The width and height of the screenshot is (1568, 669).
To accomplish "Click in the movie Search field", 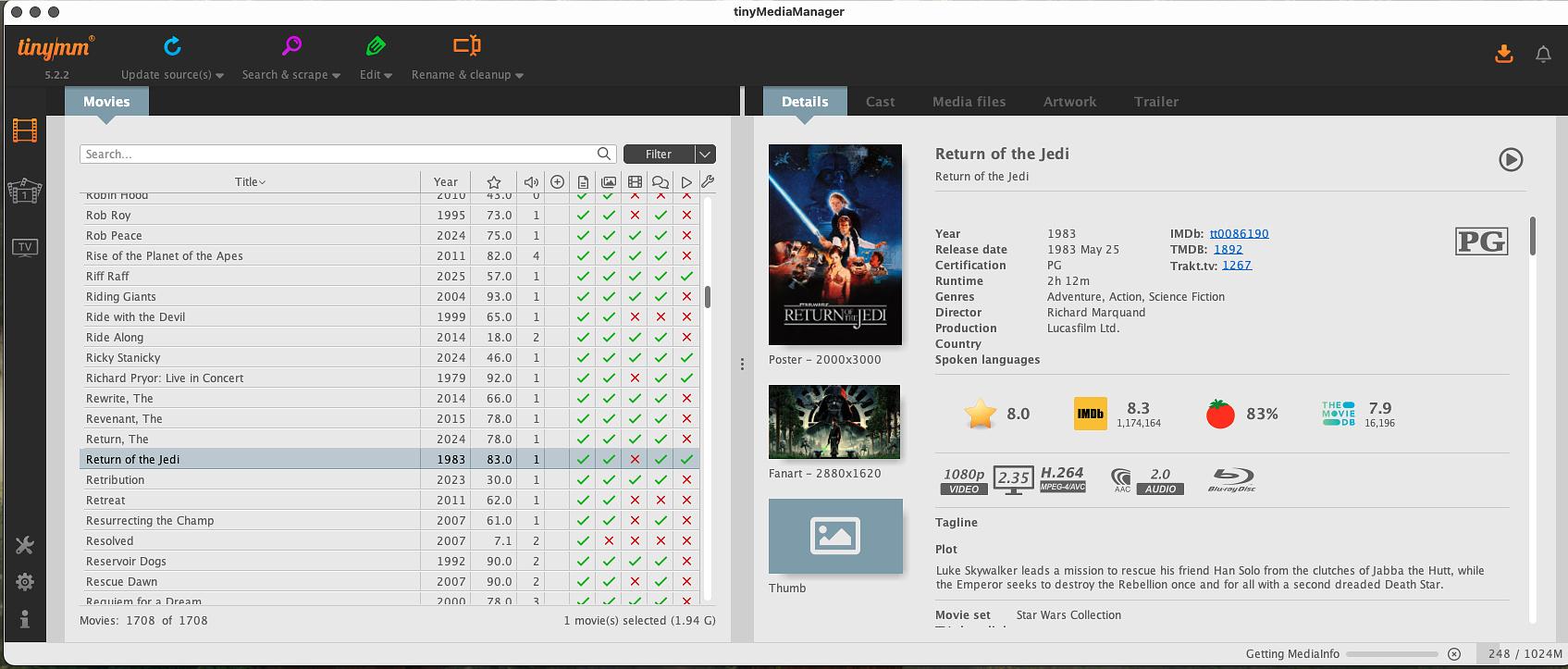I will 338,155.
